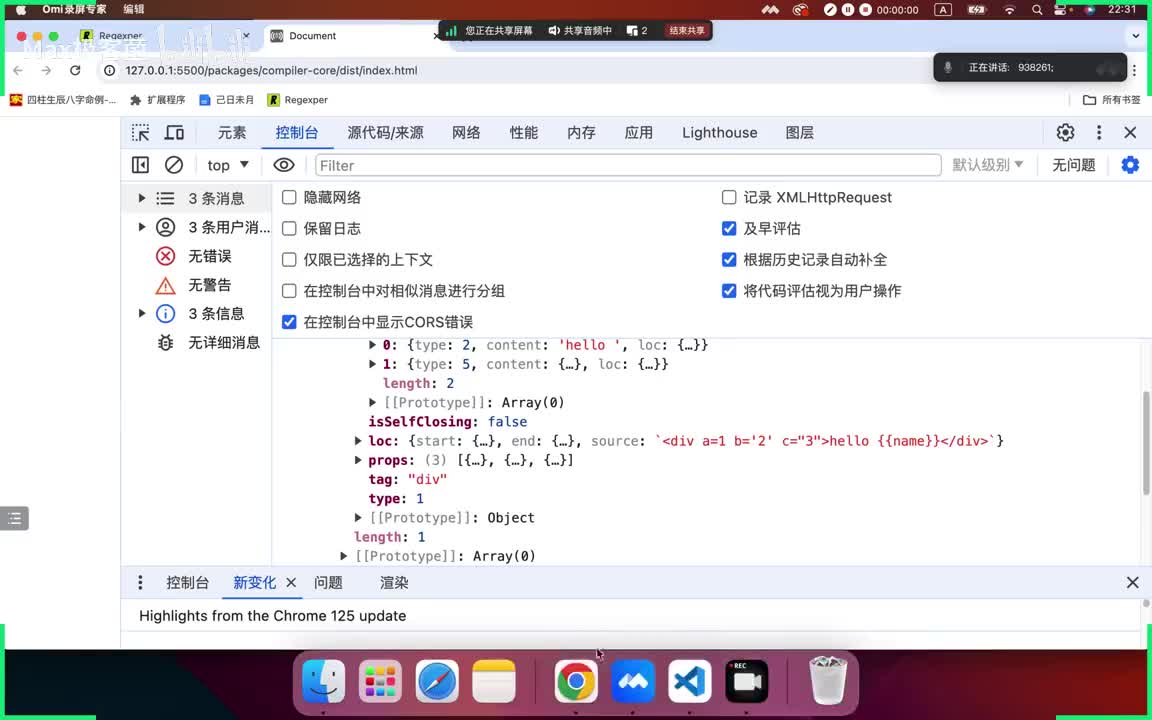Open Safari from the dock
The width and height of the screenshot is (1152, 720).
click(x=437, y=681)
